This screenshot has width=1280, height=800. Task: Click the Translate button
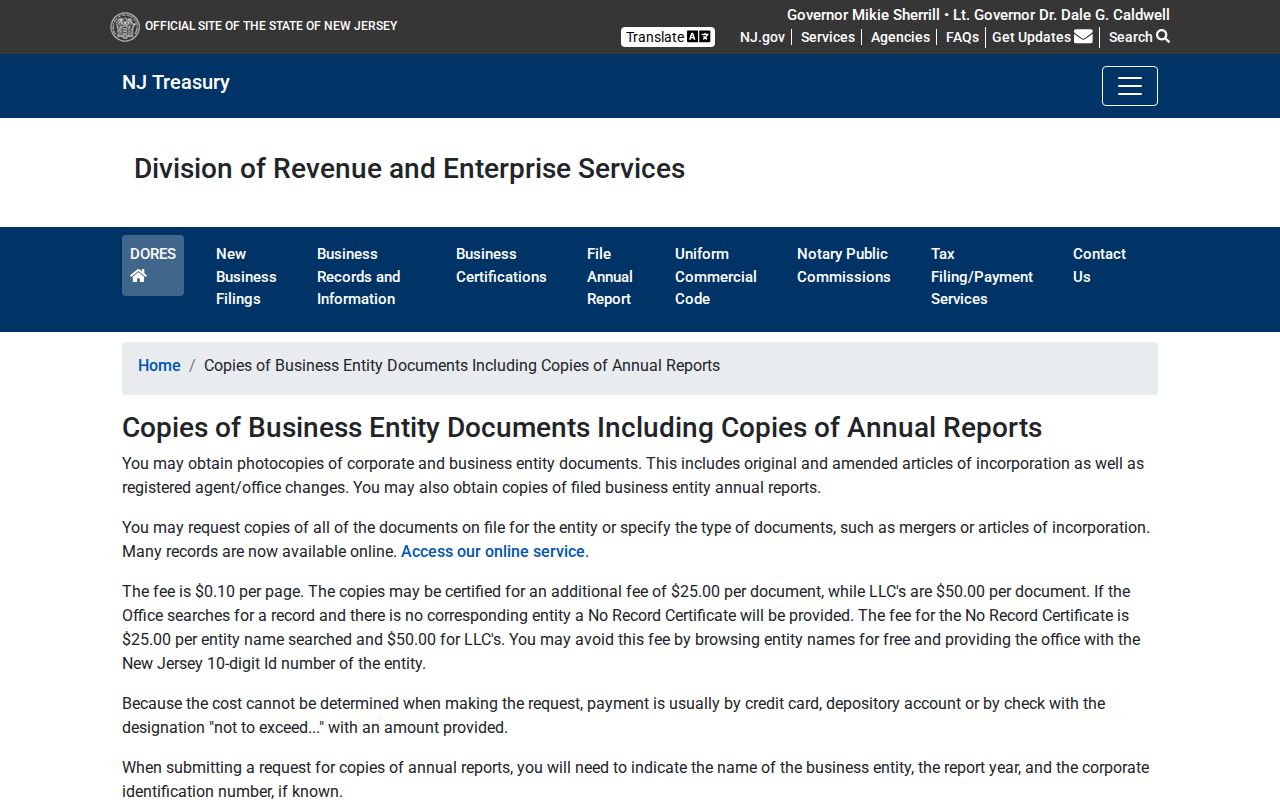pos(668,37)
